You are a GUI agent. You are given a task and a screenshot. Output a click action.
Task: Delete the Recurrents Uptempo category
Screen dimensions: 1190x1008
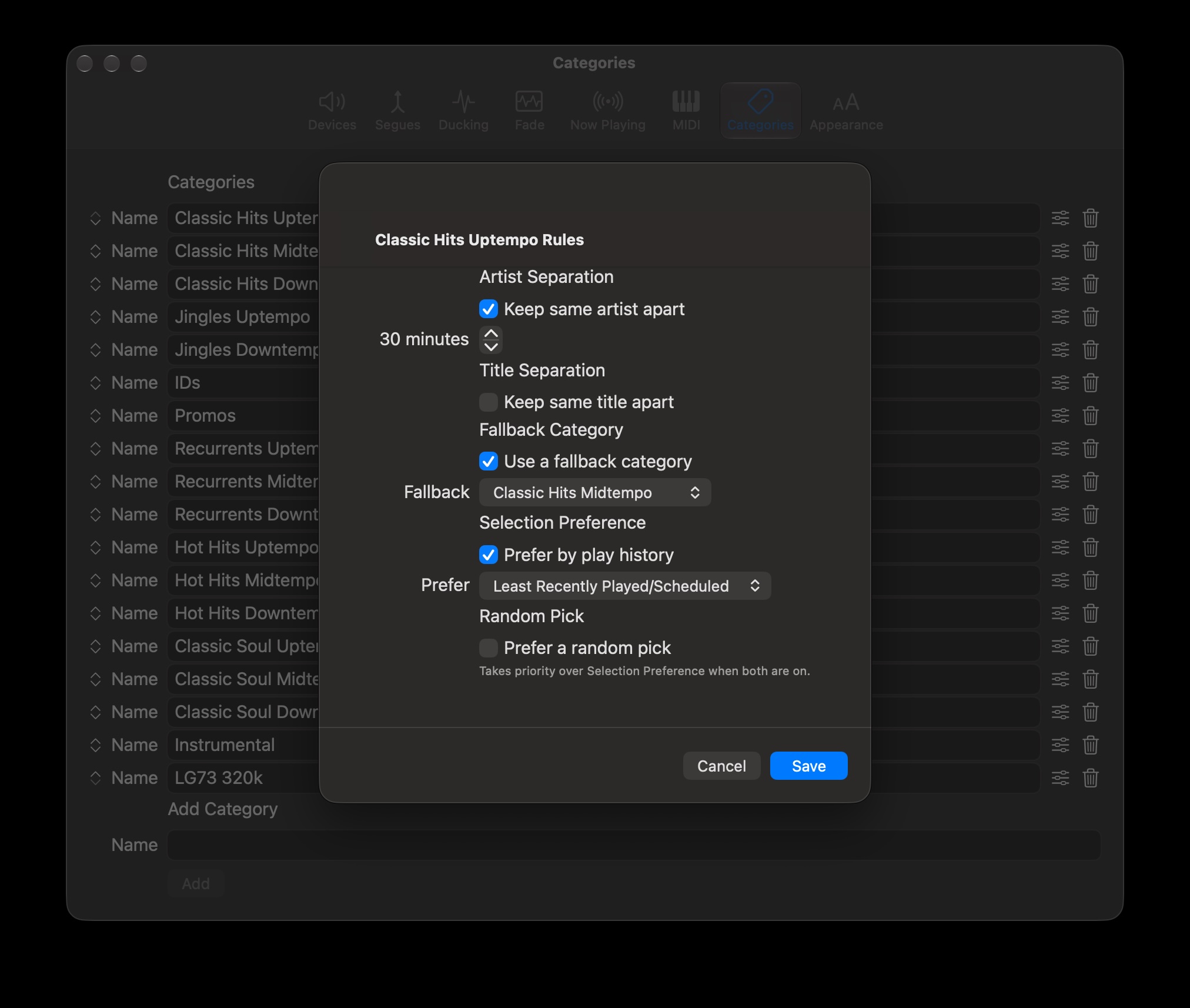click(1091, 449)
